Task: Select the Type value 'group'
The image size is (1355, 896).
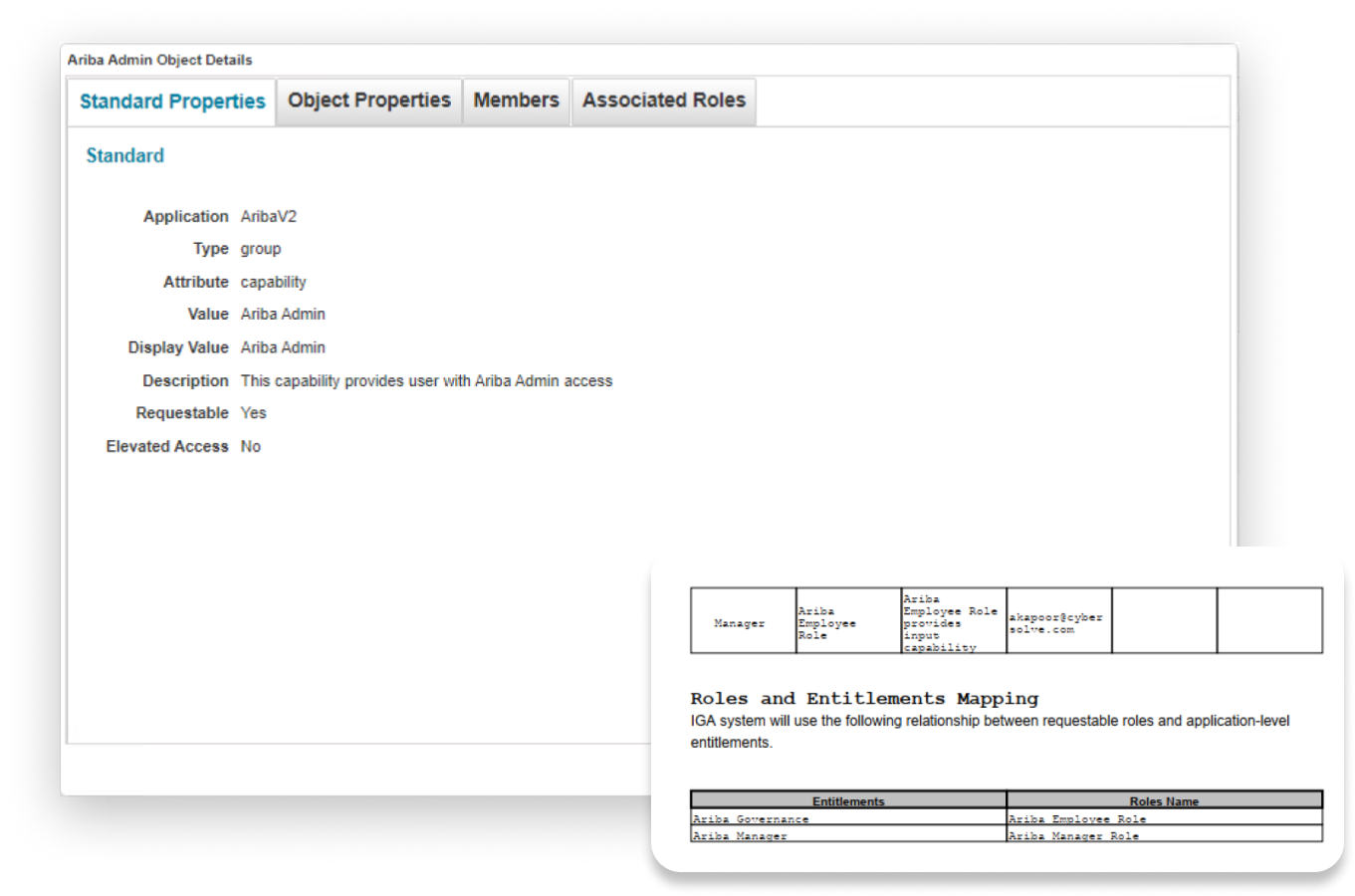Action: [260, 249]
